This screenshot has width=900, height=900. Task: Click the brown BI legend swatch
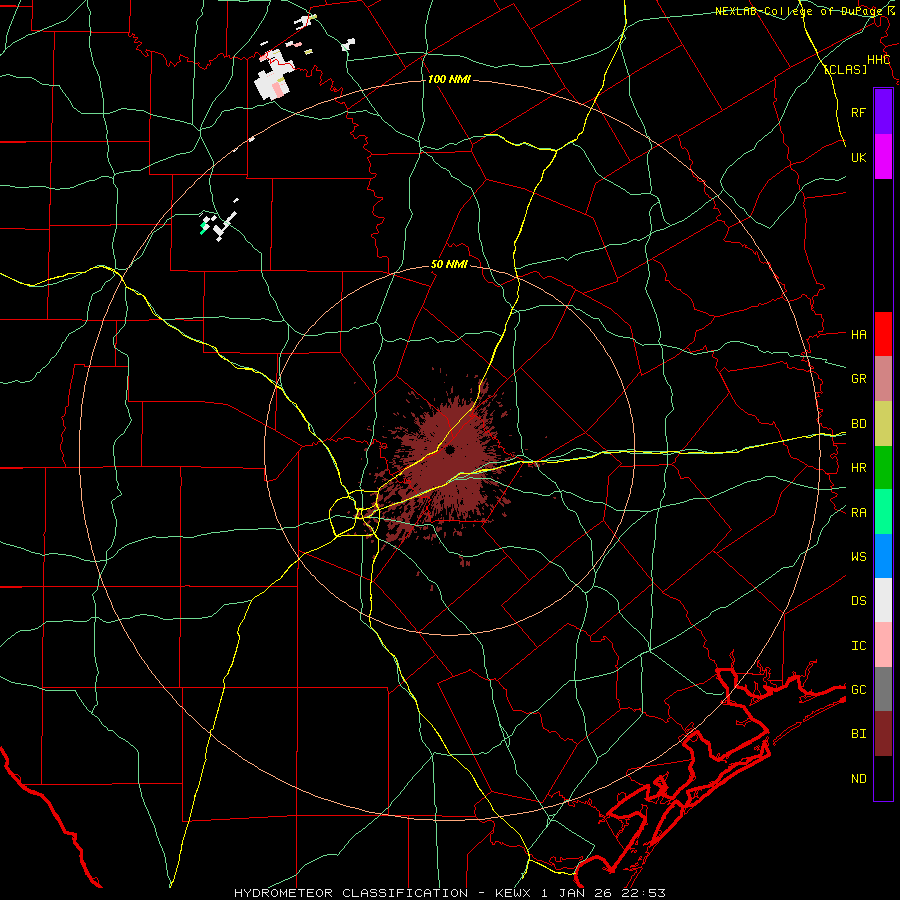pos(883,734)
